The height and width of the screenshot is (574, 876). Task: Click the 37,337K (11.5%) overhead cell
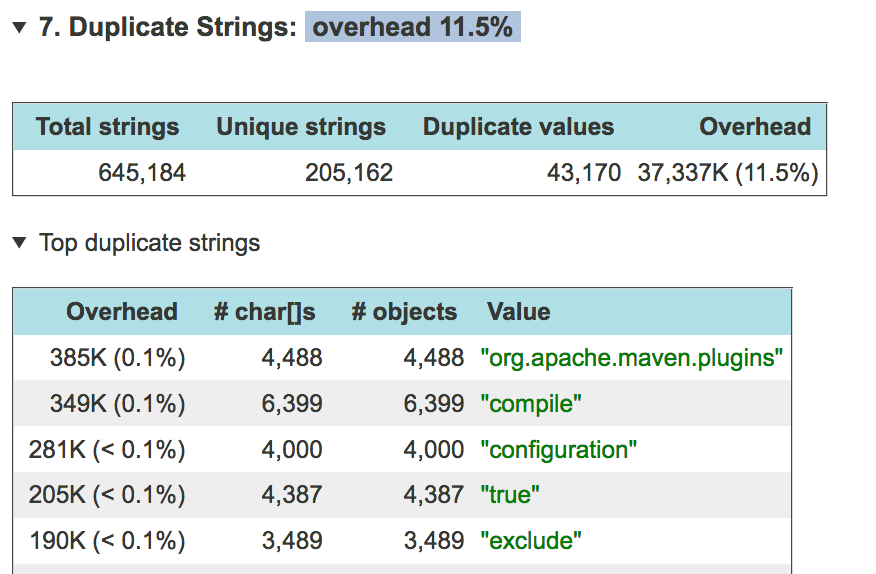coord(728,173)
